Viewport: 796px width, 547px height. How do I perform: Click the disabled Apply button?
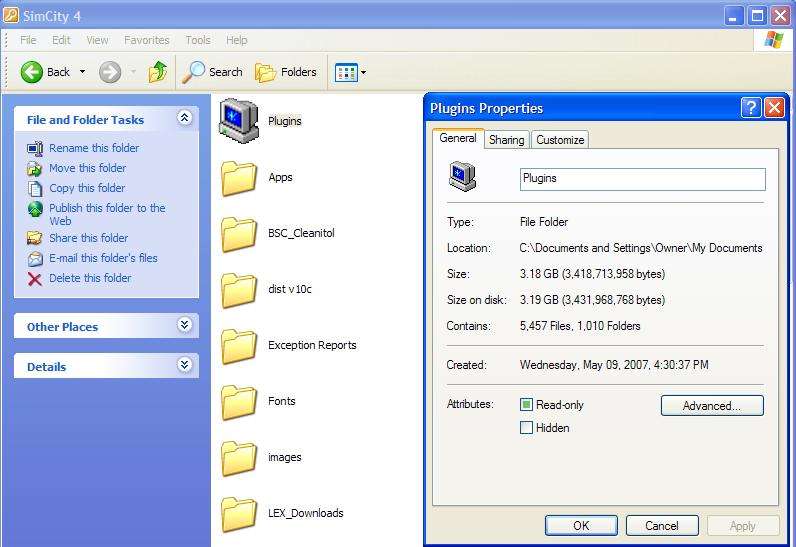tap(743, 526)
